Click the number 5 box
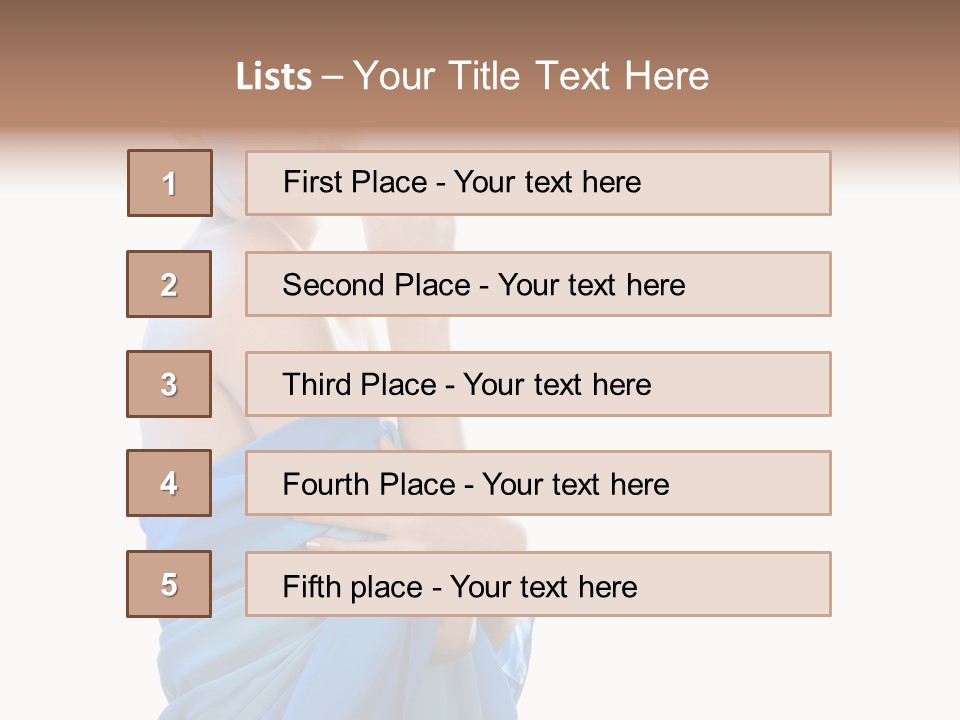This screenshot has height=720, width=960. coord(169,584)
